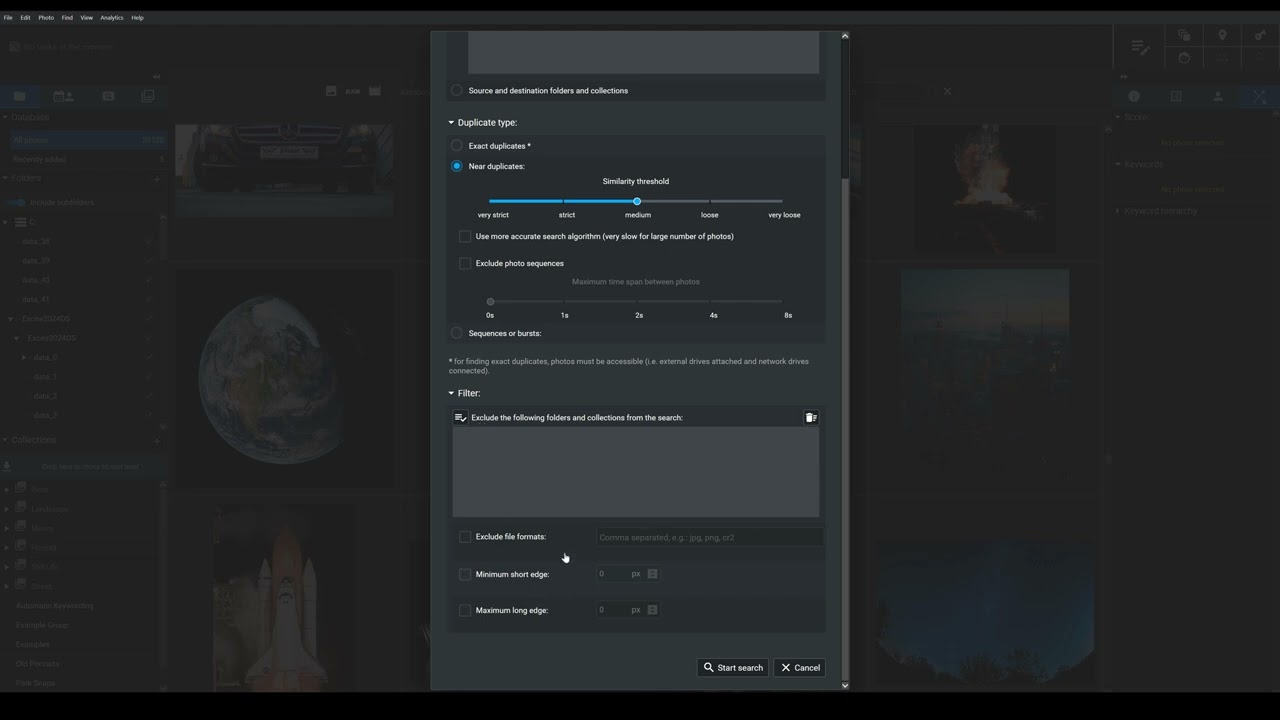Click the dialog scrollbar down arrow
The height and width of the screenshot is (720, 1280).
845,685
